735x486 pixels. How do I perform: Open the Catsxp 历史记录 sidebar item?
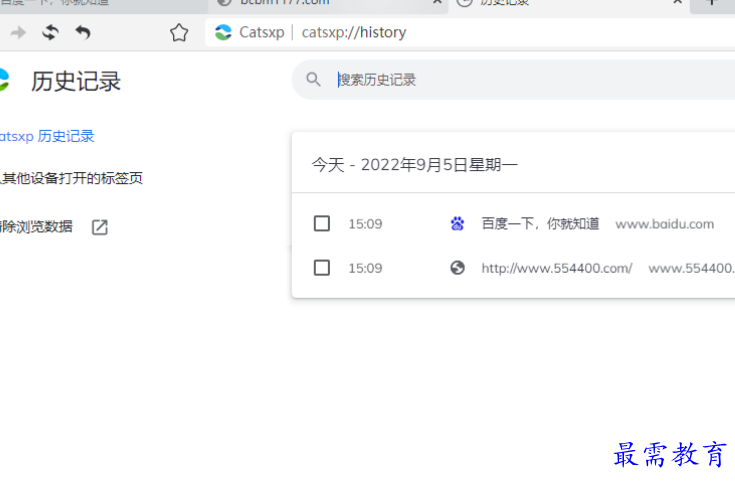click(47, 136)
